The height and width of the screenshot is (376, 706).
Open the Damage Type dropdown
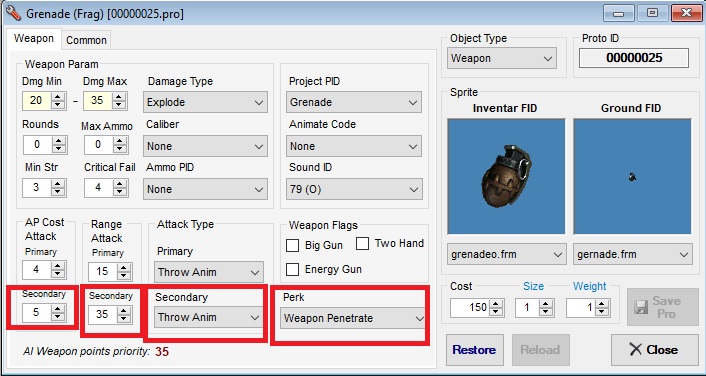coord(205,102)
